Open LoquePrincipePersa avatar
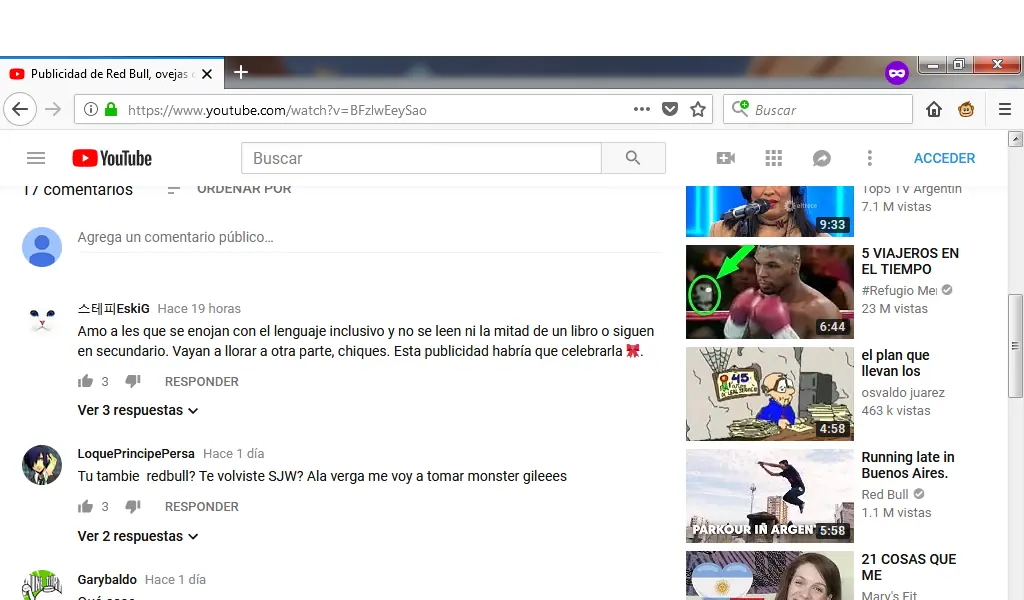Screen dimensions: 1024x600 pyautogui.click(x=42, y=465)
